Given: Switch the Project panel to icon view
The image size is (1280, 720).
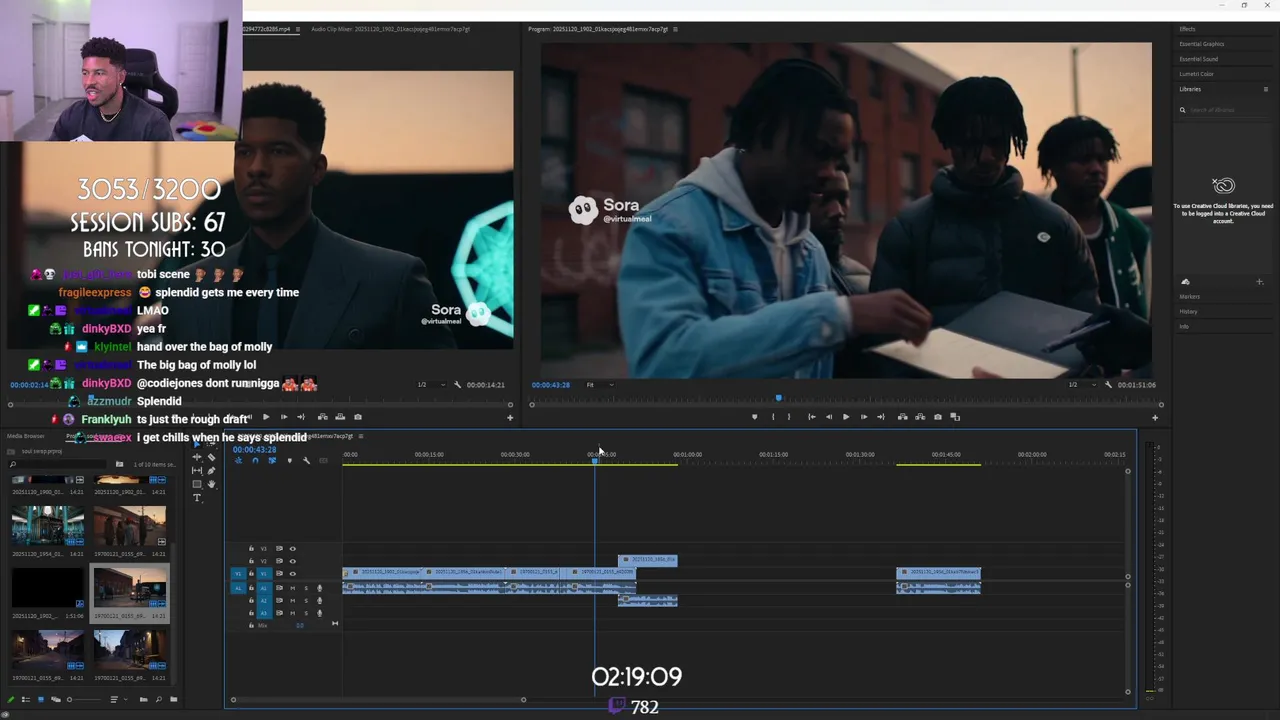Looking at the screenshot, I should 41,699.
